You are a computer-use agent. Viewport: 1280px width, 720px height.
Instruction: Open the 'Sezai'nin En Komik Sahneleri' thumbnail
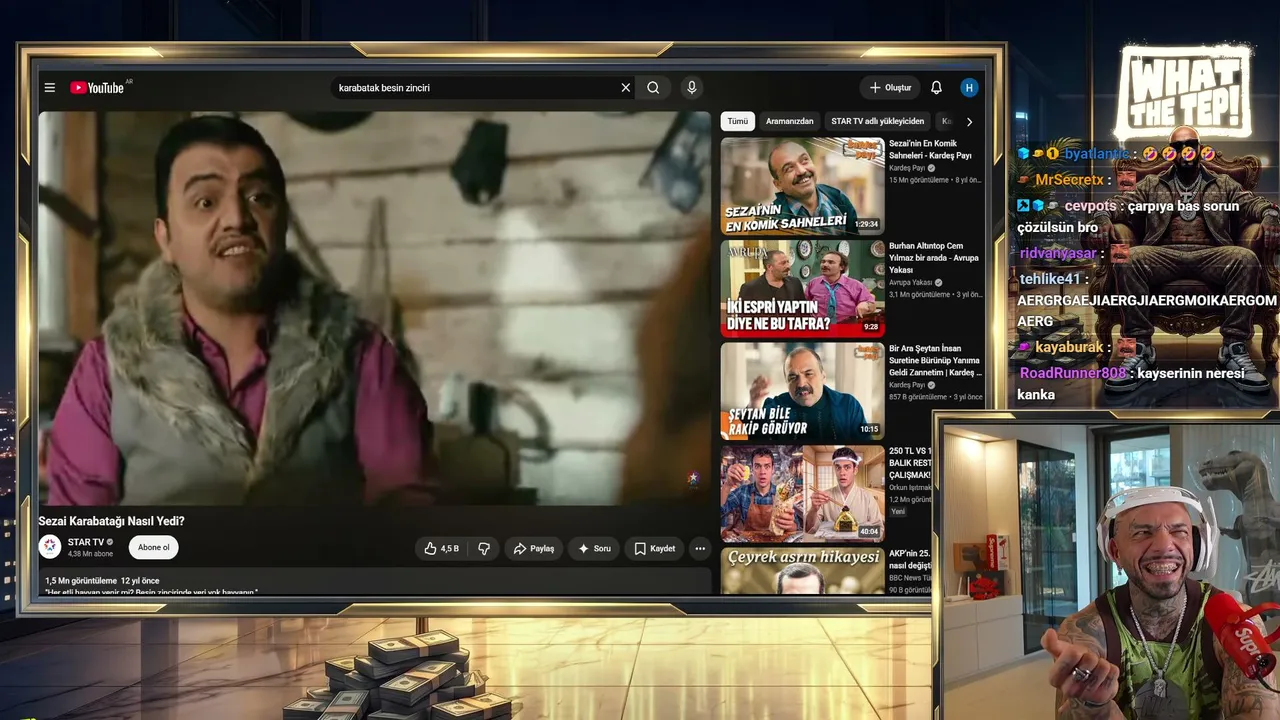803,185
